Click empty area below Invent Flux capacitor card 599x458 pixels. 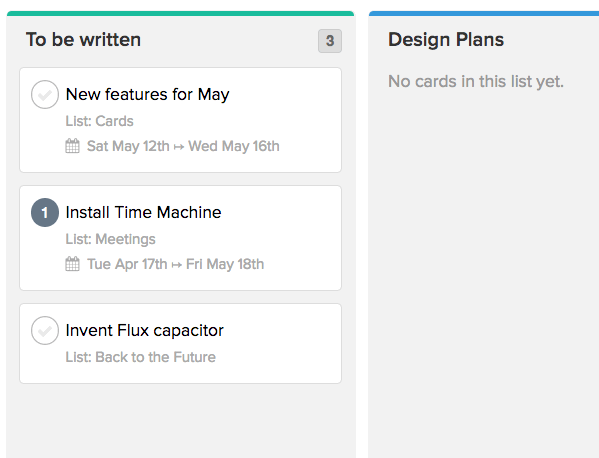(x=180, y=420)
